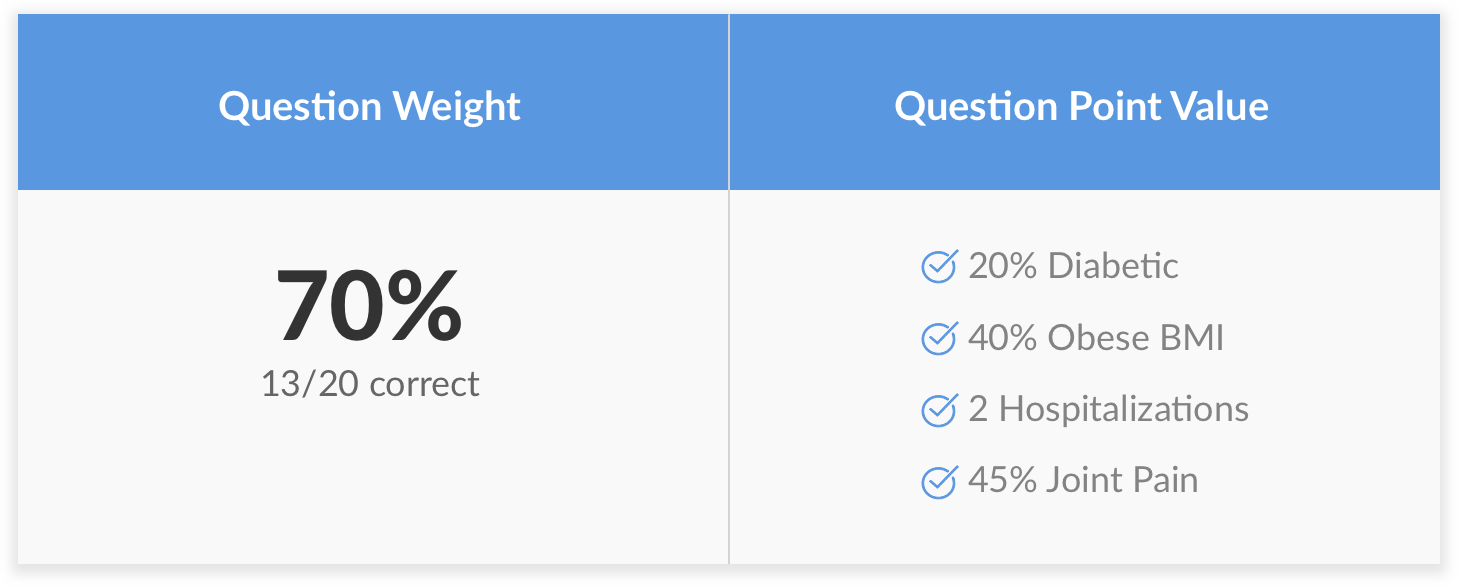The height and width of the screenshot is (586, 1458).
Task: Click the check icon beside 2 Hospitalizations
Action: click(939, 409)
